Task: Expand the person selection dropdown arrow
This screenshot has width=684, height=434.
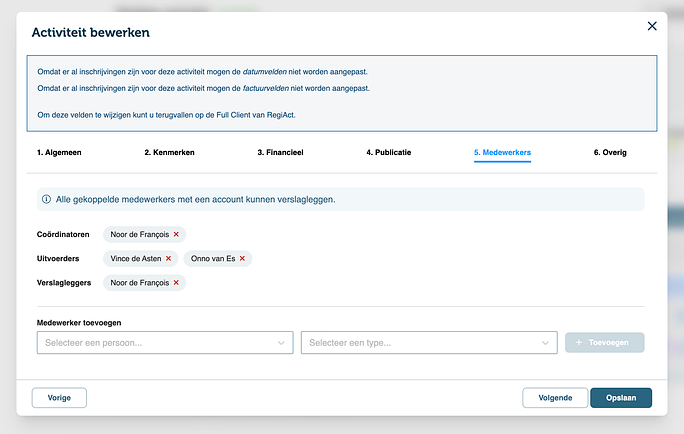Action: (281, 343)
